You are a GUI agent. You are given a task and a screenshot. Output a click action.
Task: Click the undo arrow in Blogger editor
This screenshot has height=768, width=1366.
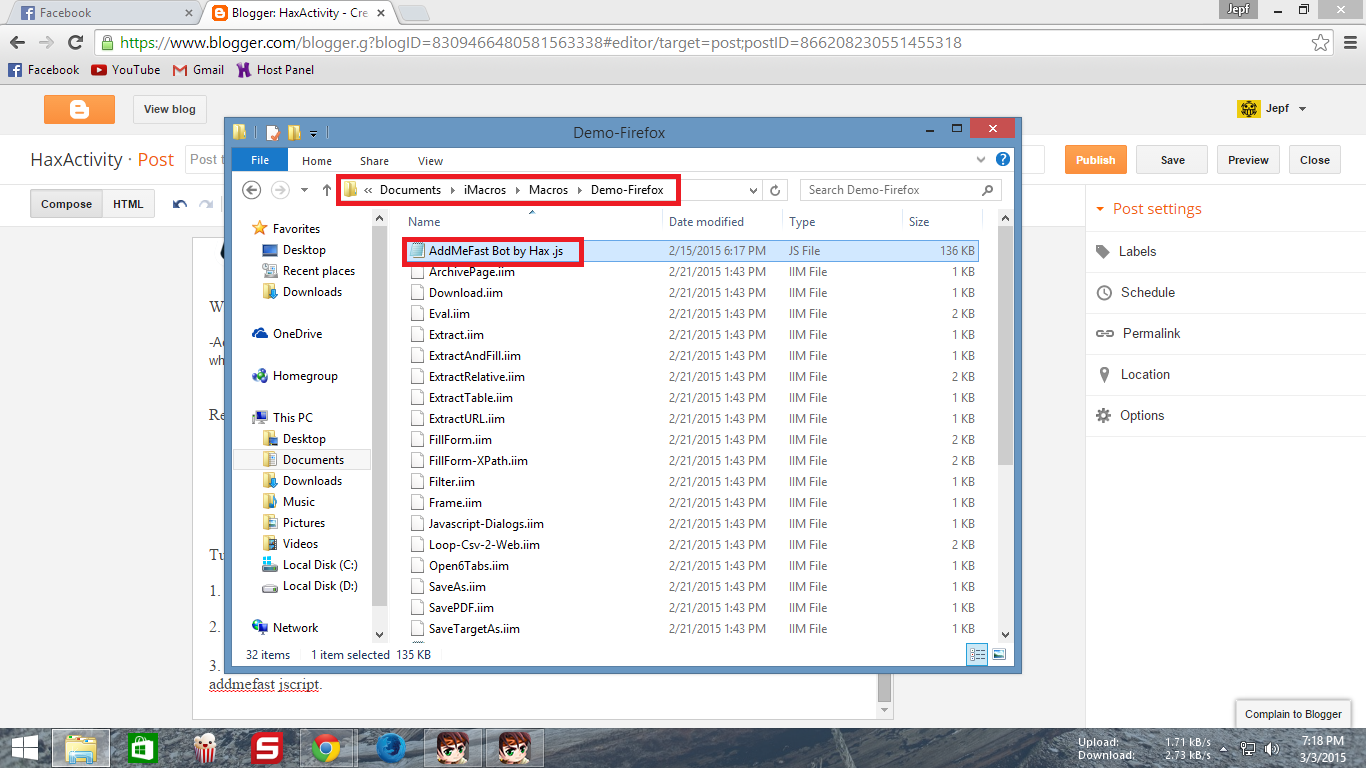(180, 204)
